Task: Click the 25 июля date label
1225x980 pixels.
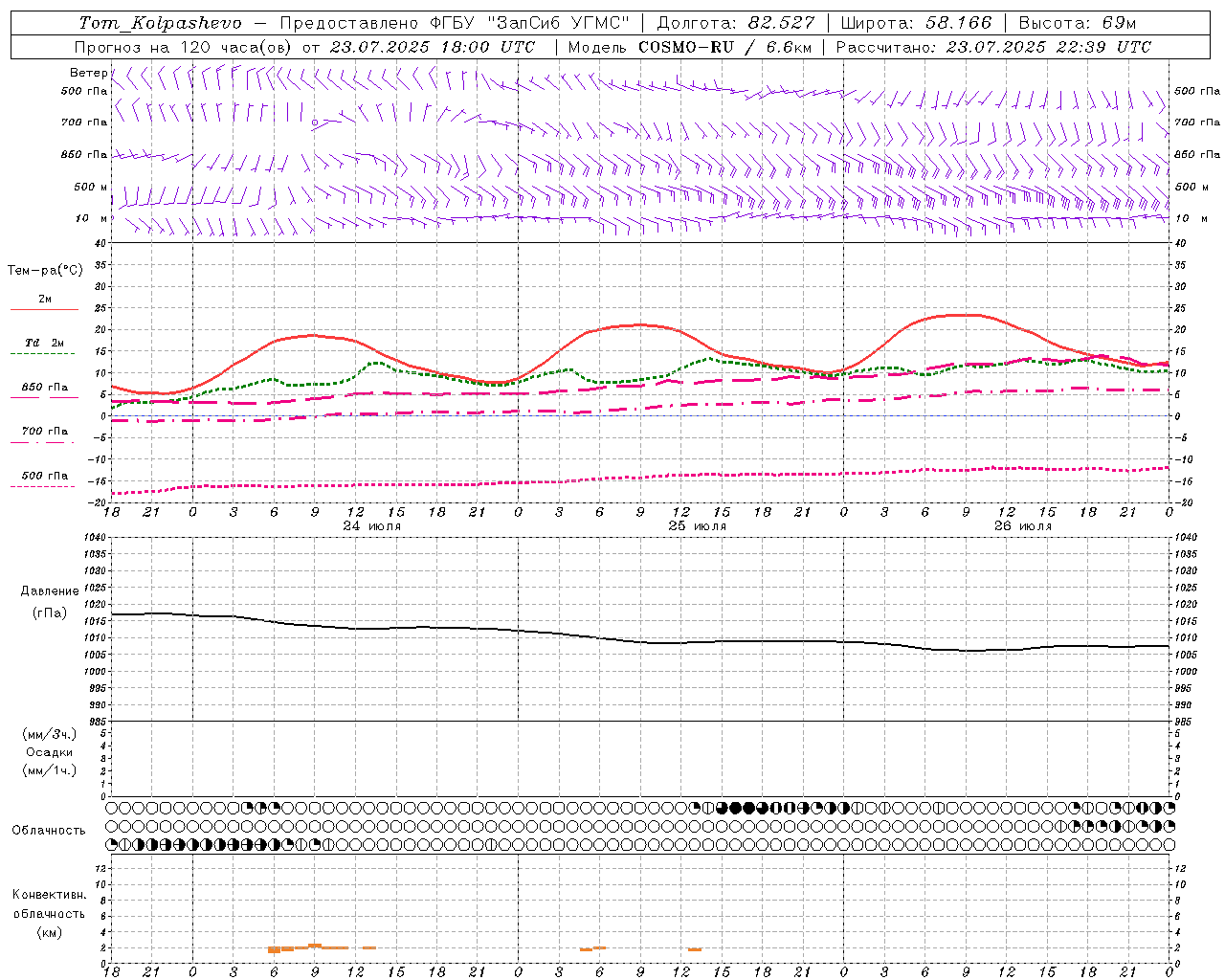Action: [x=697, y=526]
